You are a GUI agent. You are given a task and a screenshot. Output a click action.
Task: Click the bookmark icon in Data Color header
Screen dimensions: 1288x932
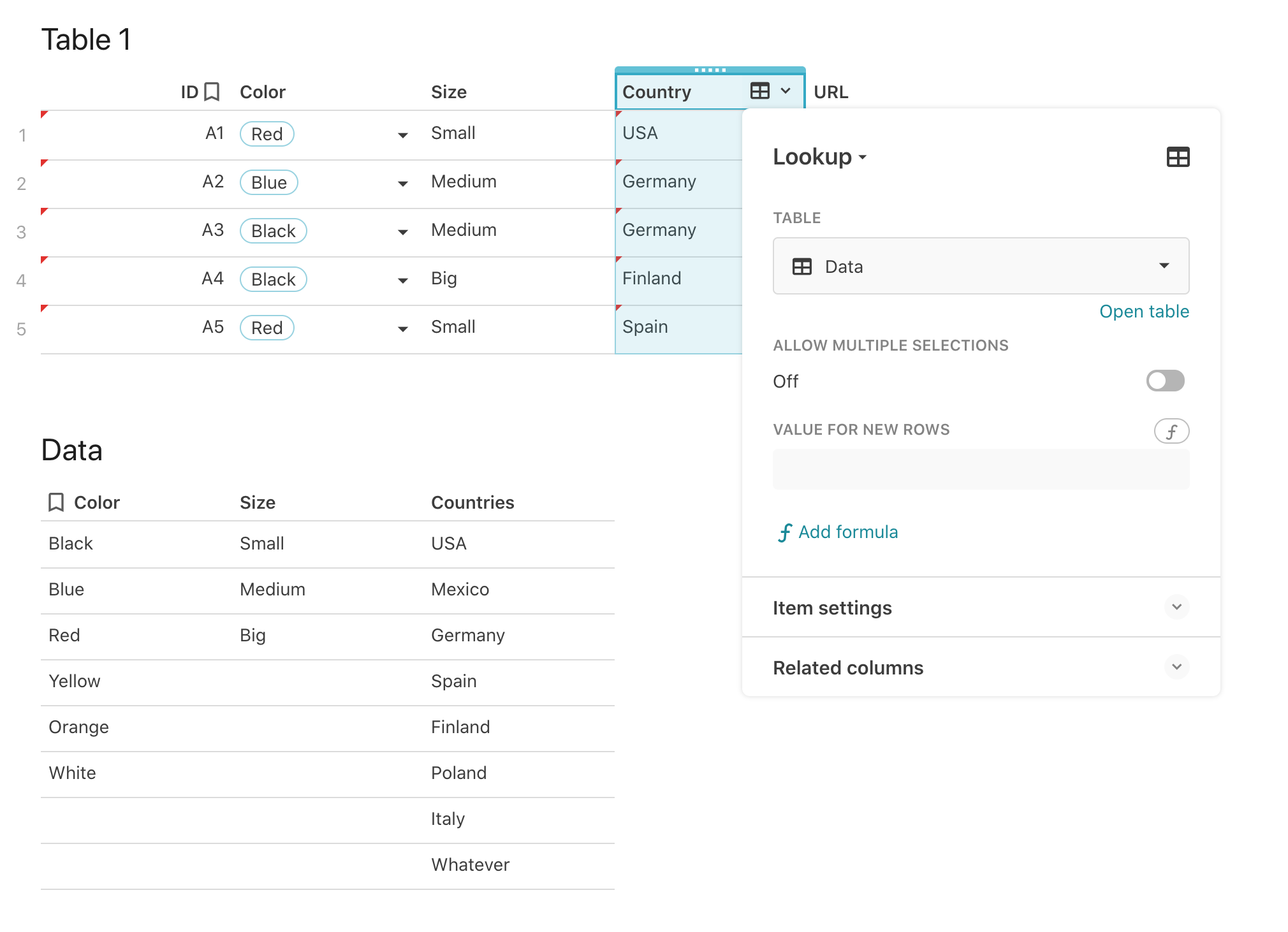(x=56, y=502)
